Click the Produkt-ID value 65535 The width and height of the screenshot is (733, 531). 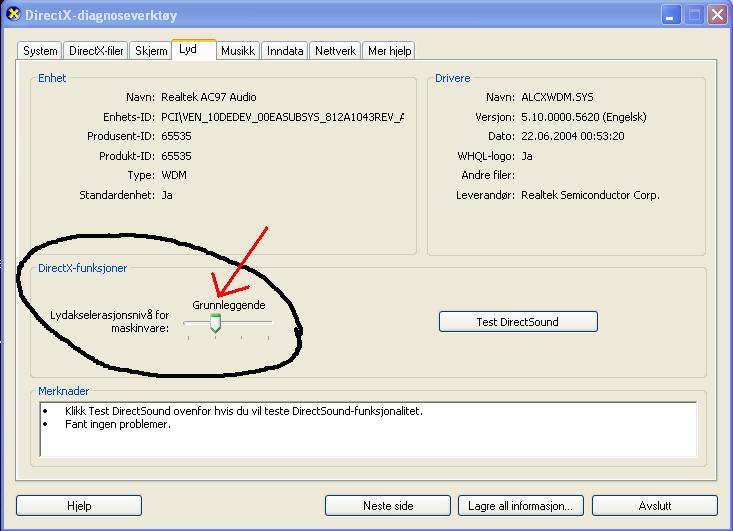click(x=176, y=156)
